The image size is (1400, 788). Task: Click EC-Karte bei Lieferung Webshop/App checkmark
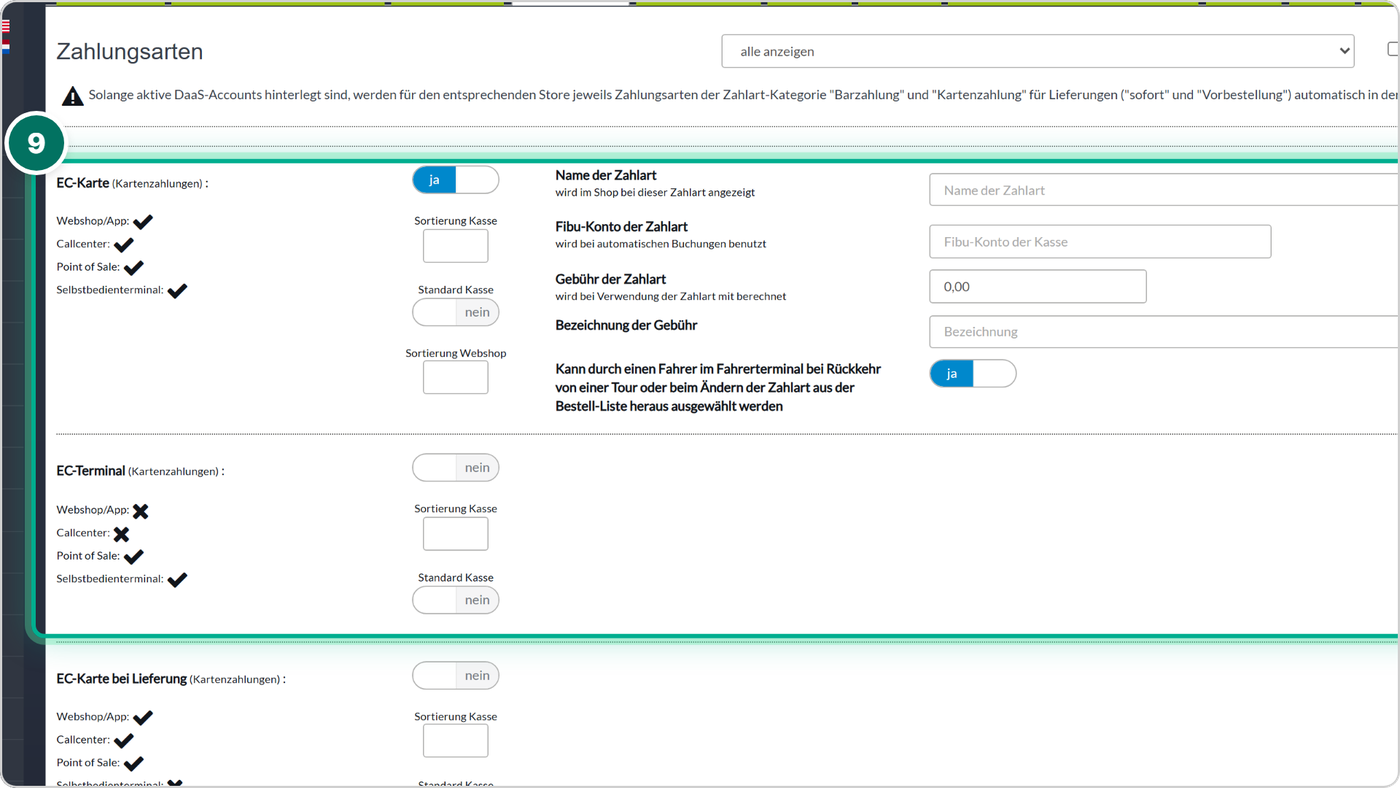coord(143,717)
